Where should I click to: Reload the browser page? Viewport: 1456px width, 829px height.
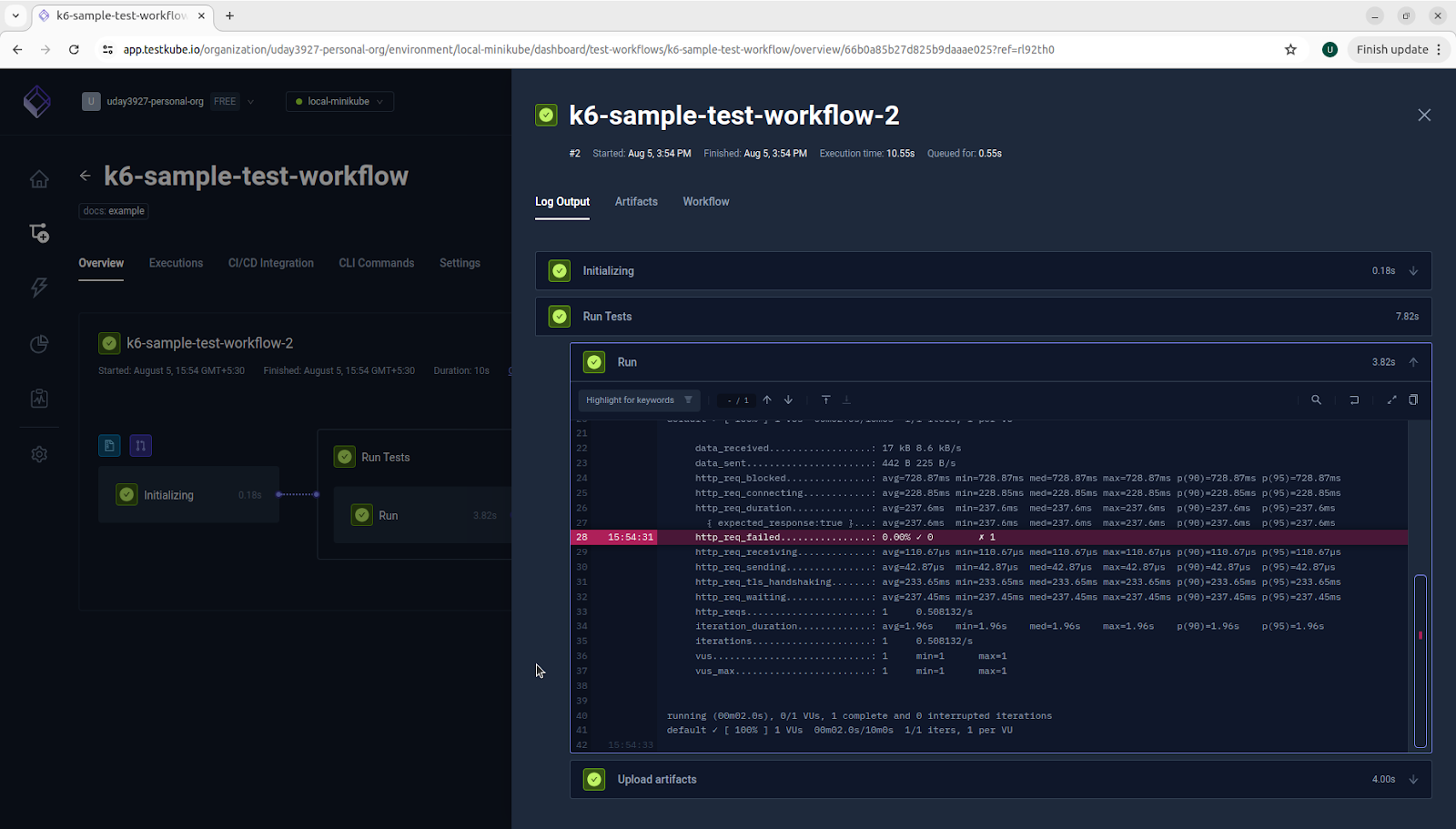click(x=74, y=49)
